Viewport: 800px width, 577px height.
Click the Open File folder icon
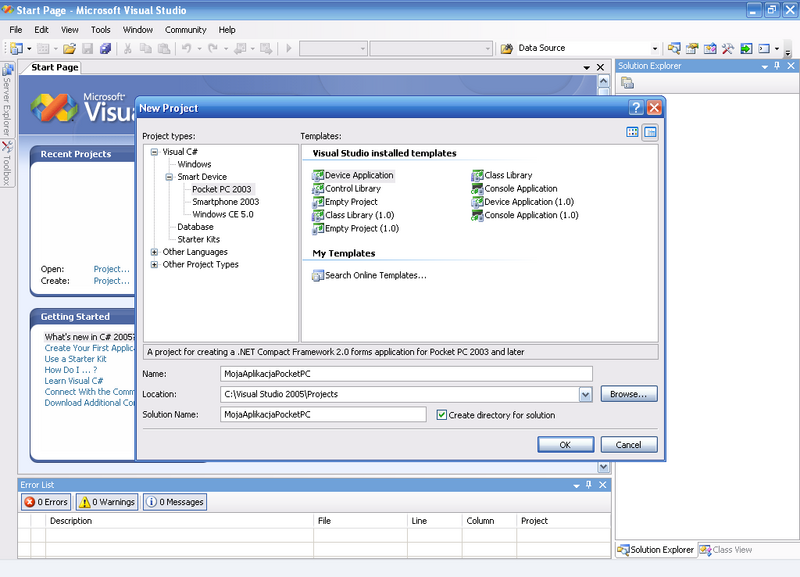69,48
